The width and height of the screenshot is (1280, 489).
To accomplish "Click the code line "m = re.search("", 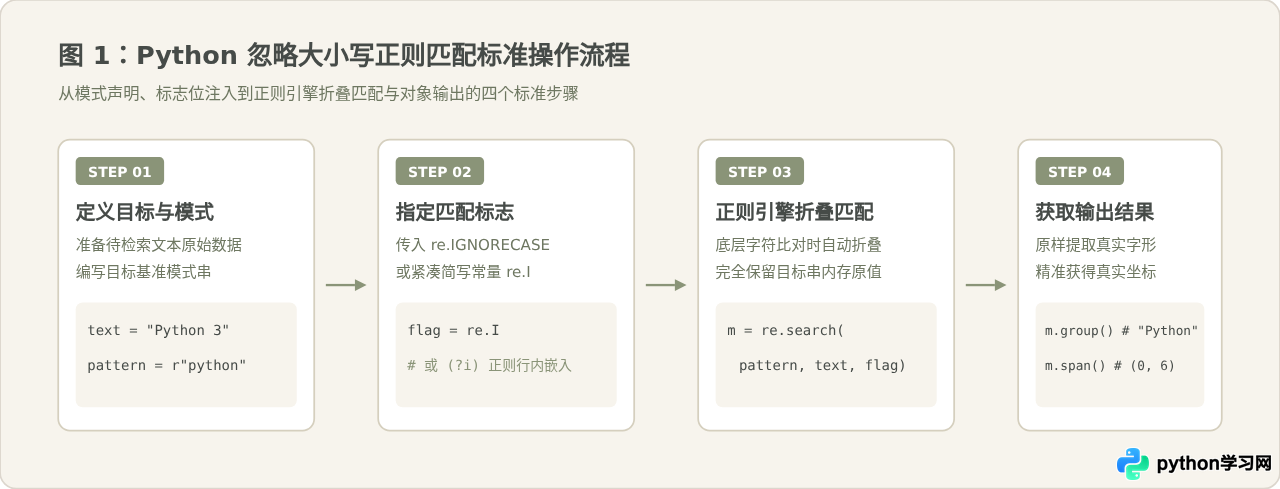I will point(786,330).
